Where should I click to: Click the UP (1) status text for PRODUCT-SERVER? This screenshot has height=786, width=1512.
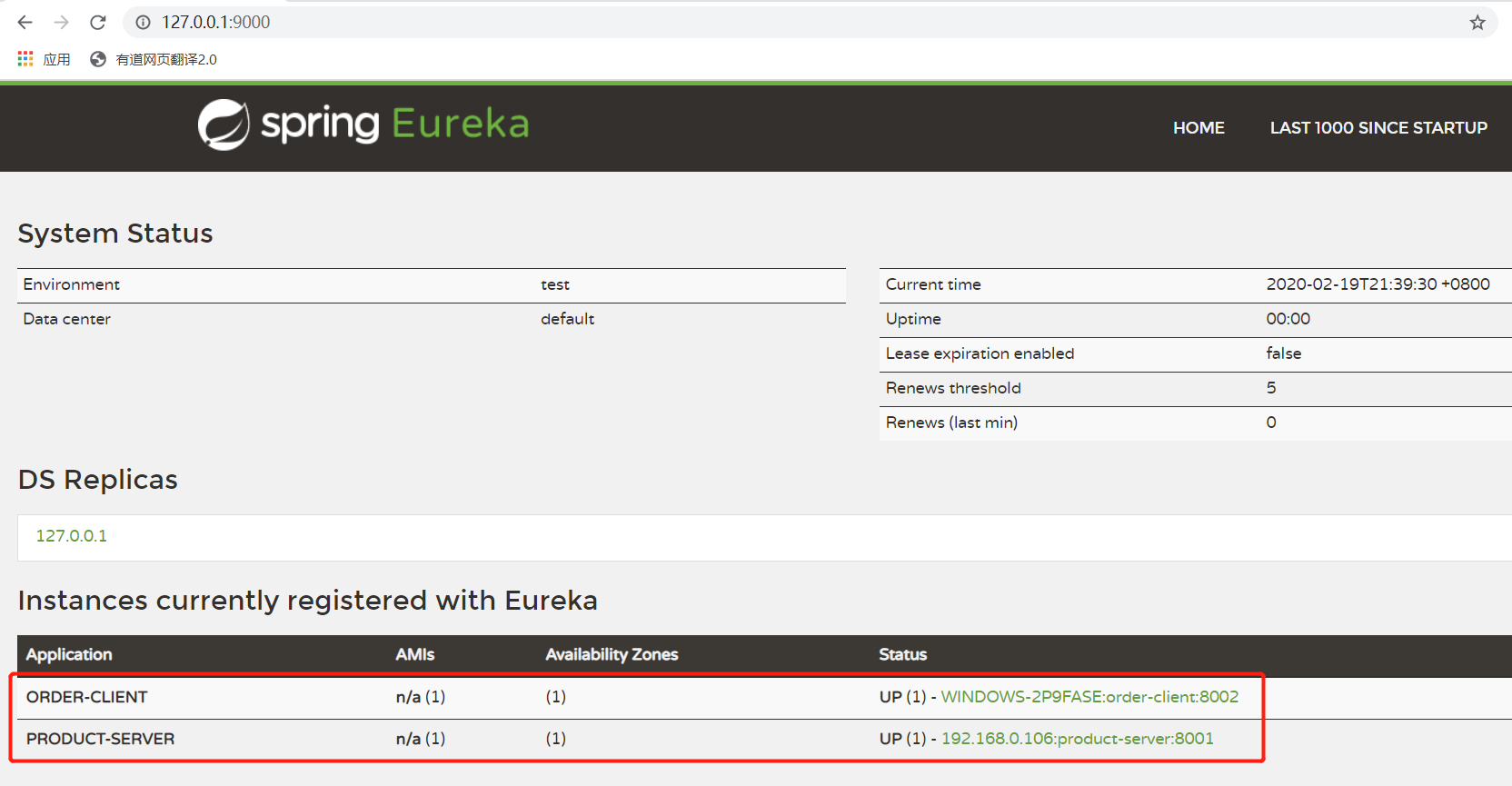click(902, 739)
